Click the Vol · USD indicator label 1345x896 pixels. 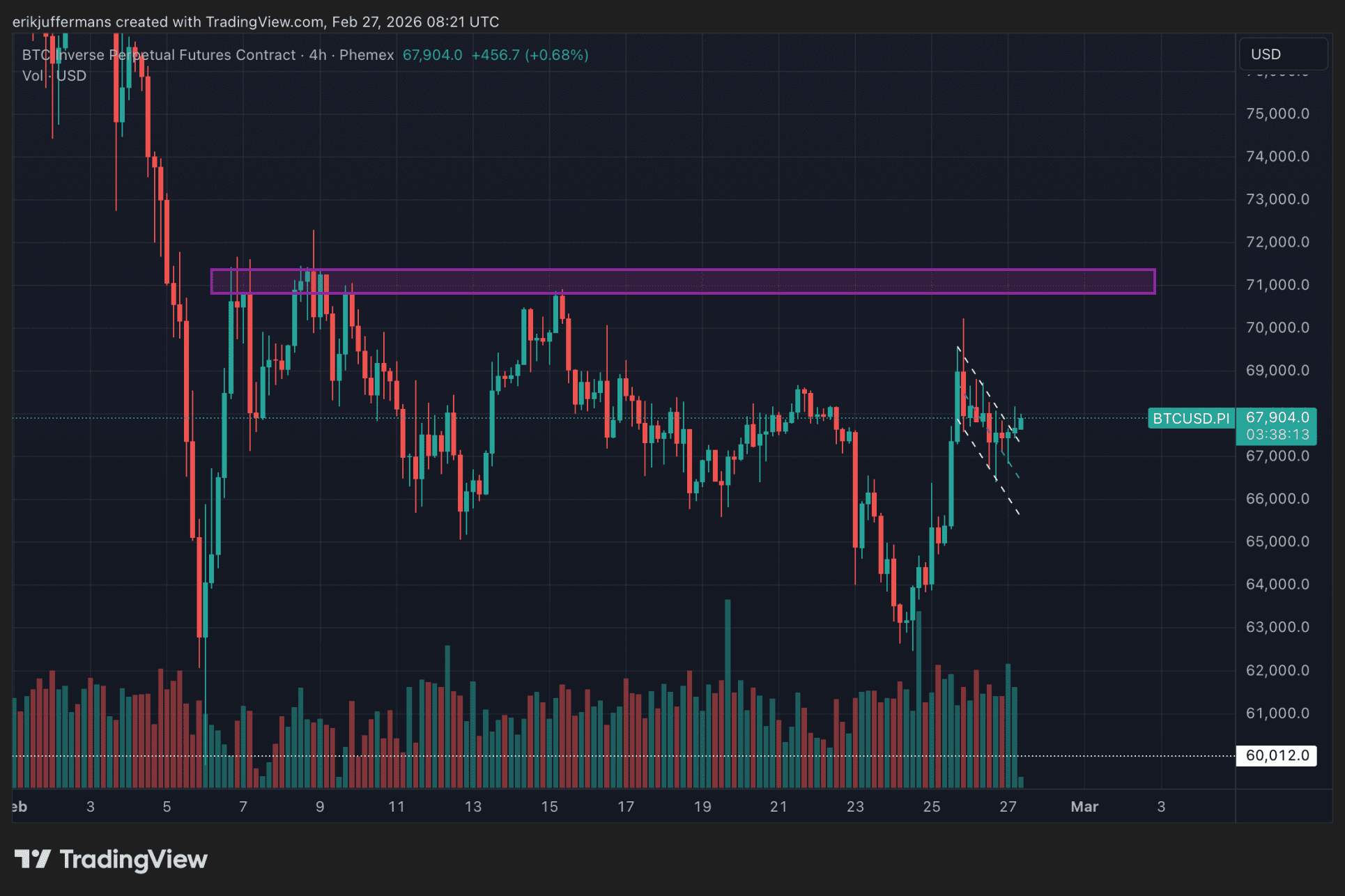54,76
